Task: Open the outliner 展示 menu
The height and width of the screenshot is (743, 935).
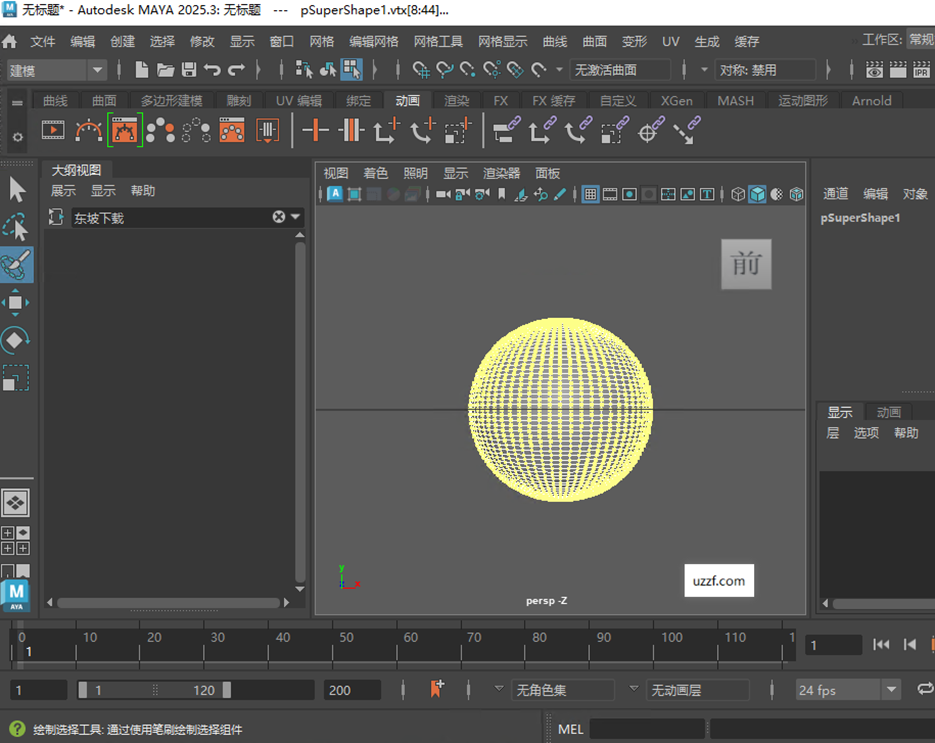Action: (x=63, y=191)
